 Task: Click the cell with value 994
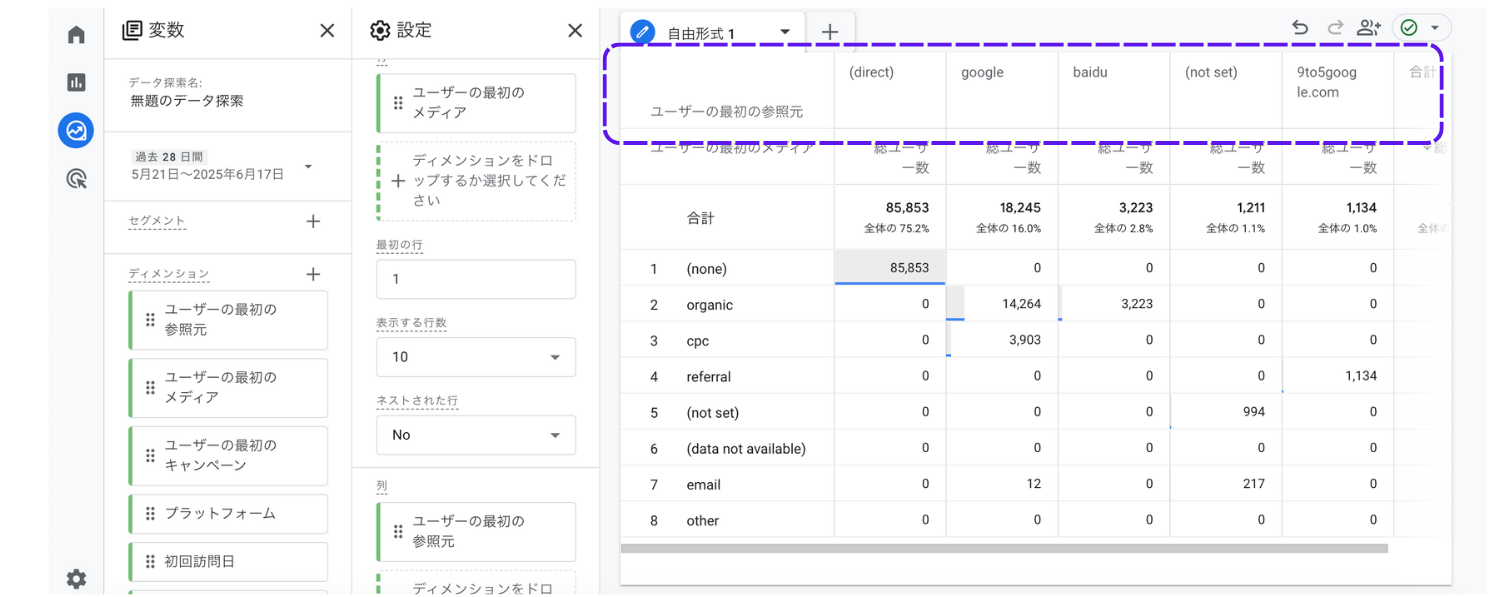tap(1226, 412)
